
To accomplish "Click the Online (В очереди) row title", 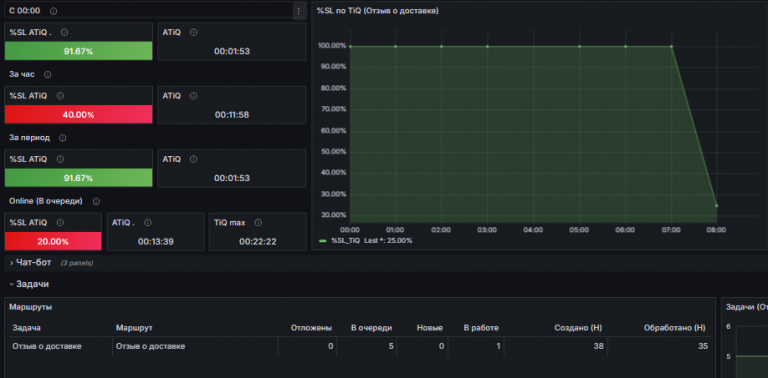I will (x=46, y=201).
